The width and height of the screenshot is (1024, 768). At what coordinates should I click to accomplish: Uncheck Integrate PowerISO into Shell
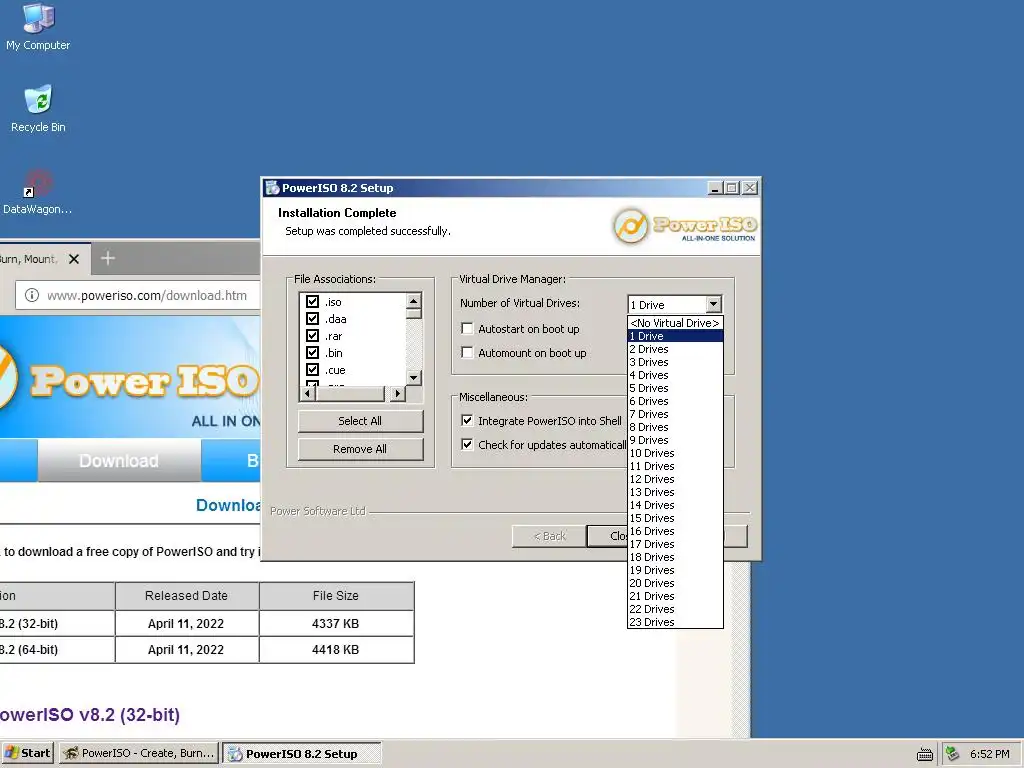click(467, 421)
